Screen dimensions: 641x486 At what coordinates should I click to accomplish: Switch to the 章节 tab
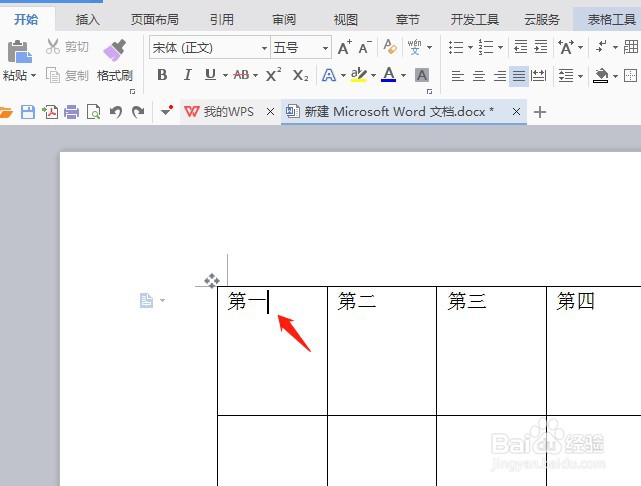click(408, 19)
